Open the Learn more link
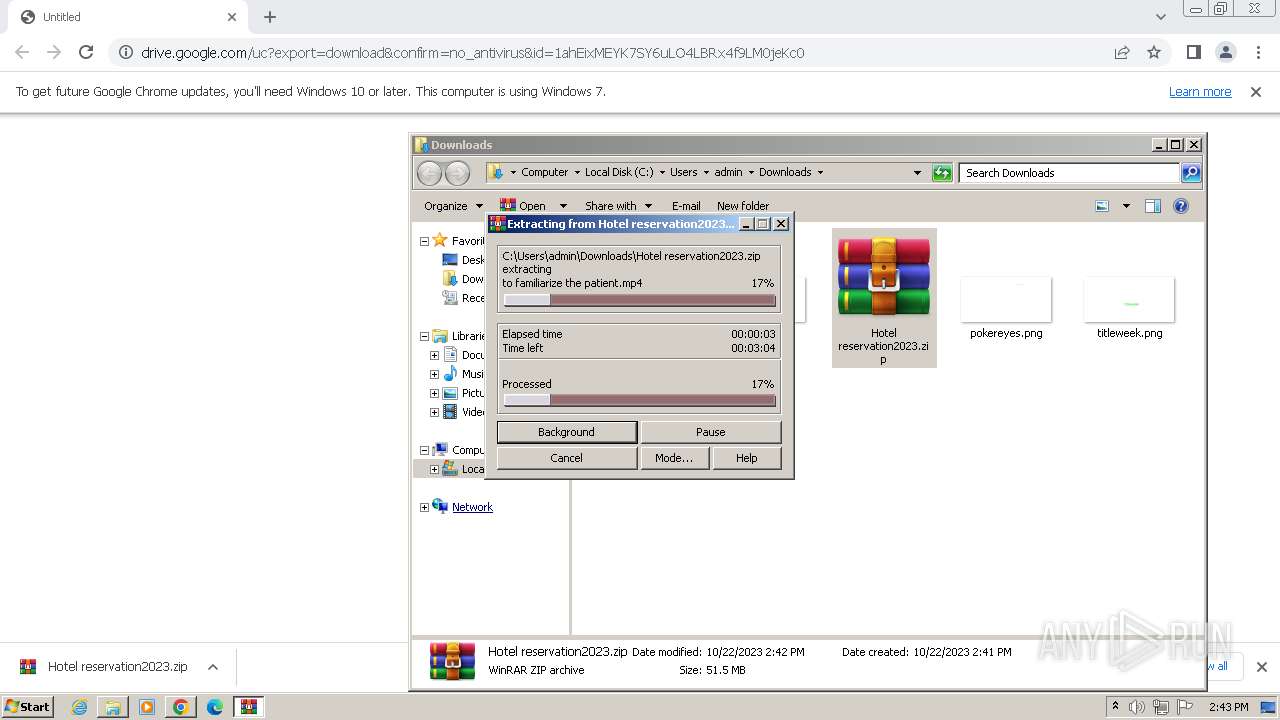 (x=1200, y=91)
